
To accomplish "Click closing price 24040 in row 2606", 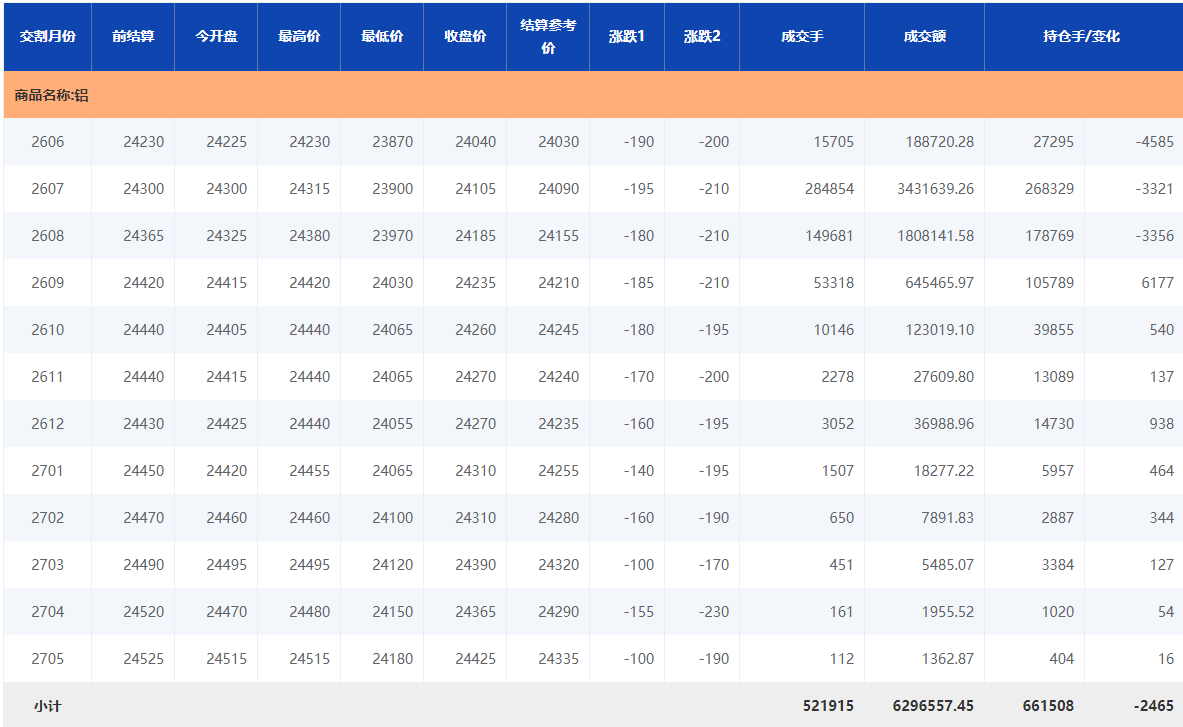I will 476,142.
